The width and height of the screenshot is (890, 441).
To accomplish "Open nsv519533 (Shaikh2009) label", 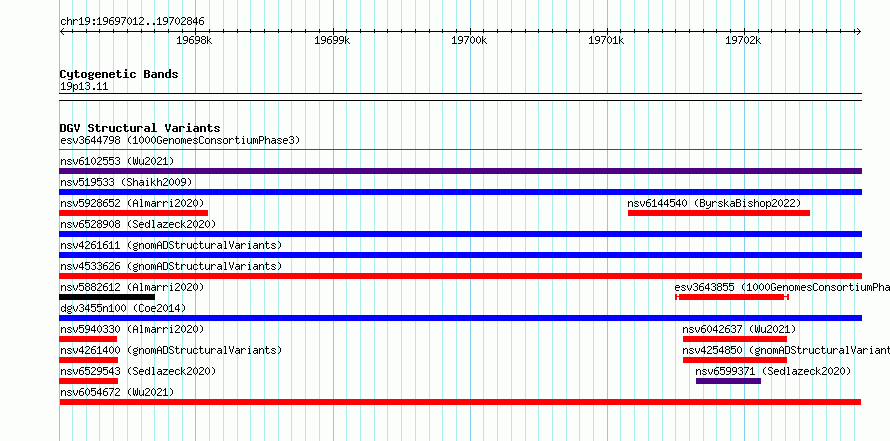I will click(126, 182).
